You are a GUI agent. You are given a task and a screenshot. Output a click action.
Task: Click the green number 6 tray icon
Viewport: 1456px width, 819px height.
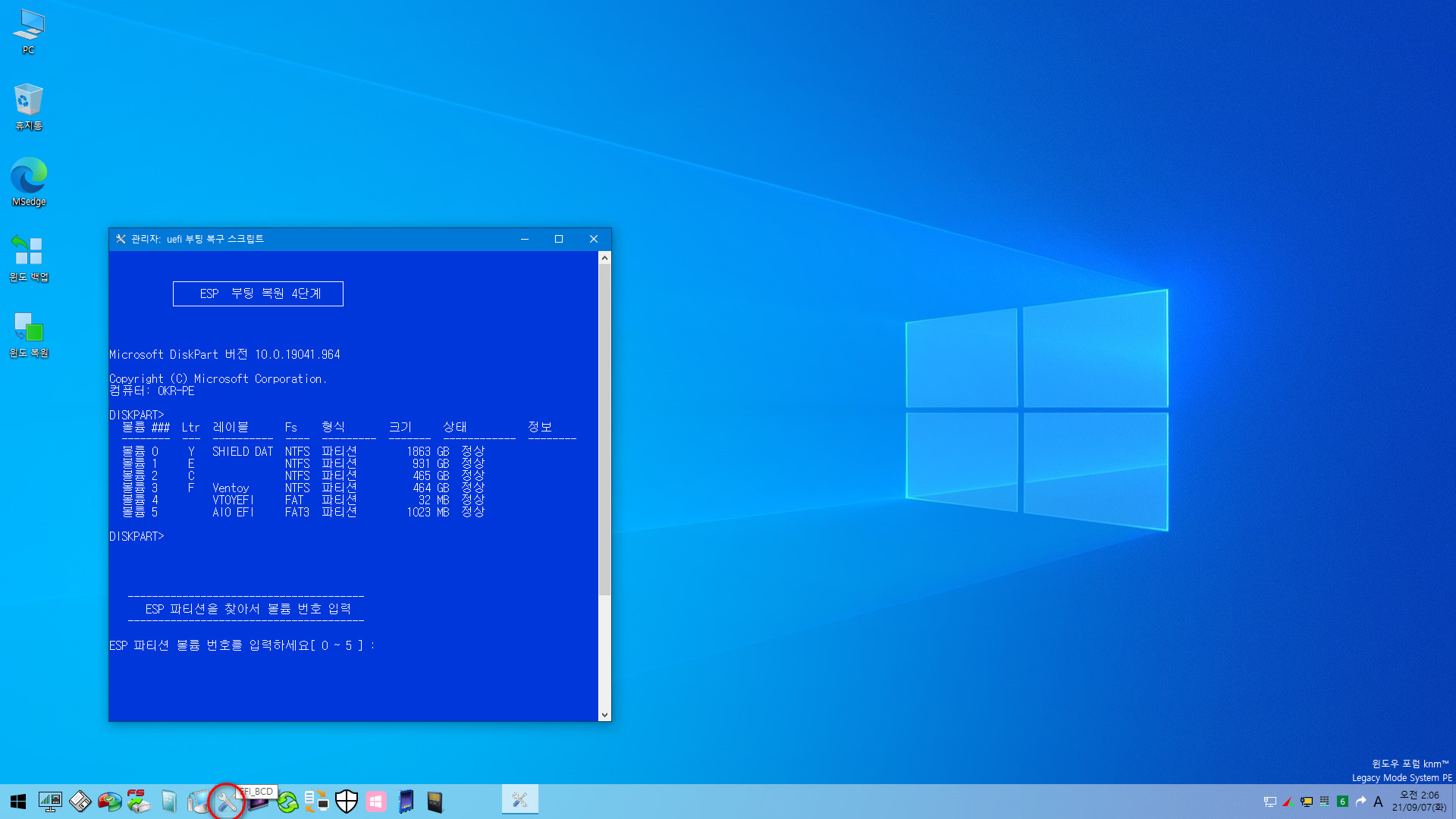(1342, 802)
